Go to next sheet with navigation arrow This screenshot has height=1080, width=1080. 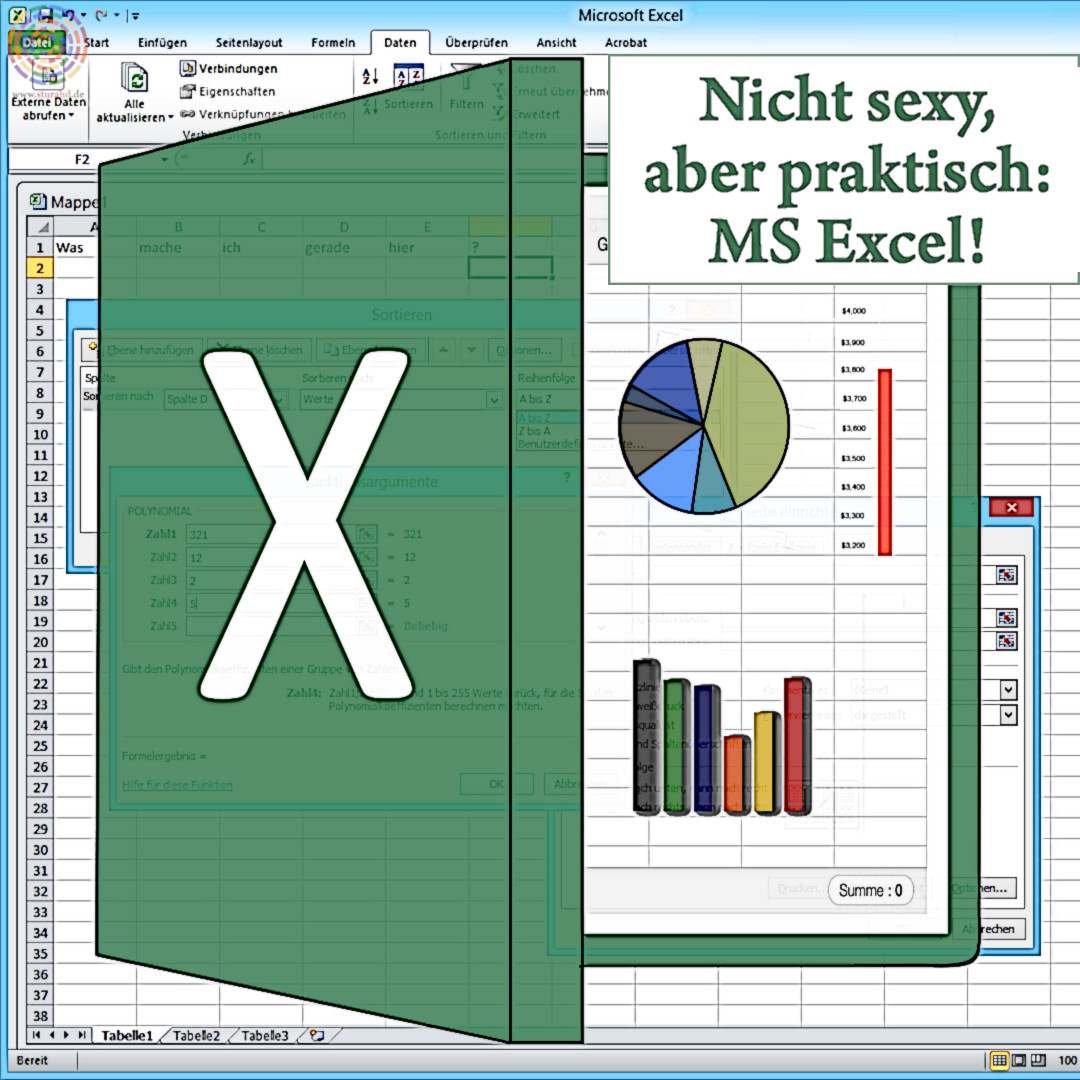pyautogui.click(x=66, y=1035)
